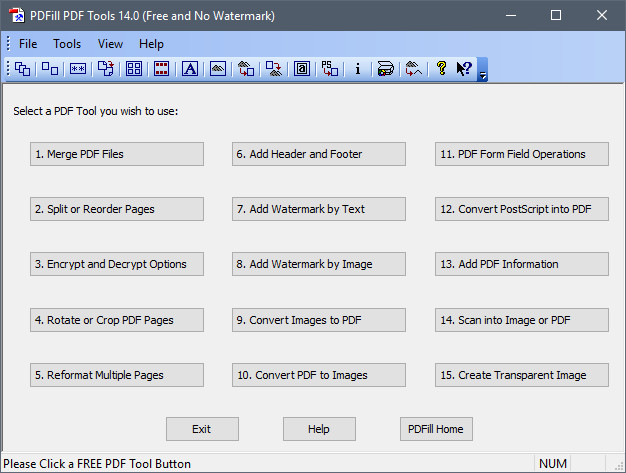Viewport: 626px width, 473px height.
Task: Maximize the PDFill PDF Tools window
Action: tap(556, 16)
